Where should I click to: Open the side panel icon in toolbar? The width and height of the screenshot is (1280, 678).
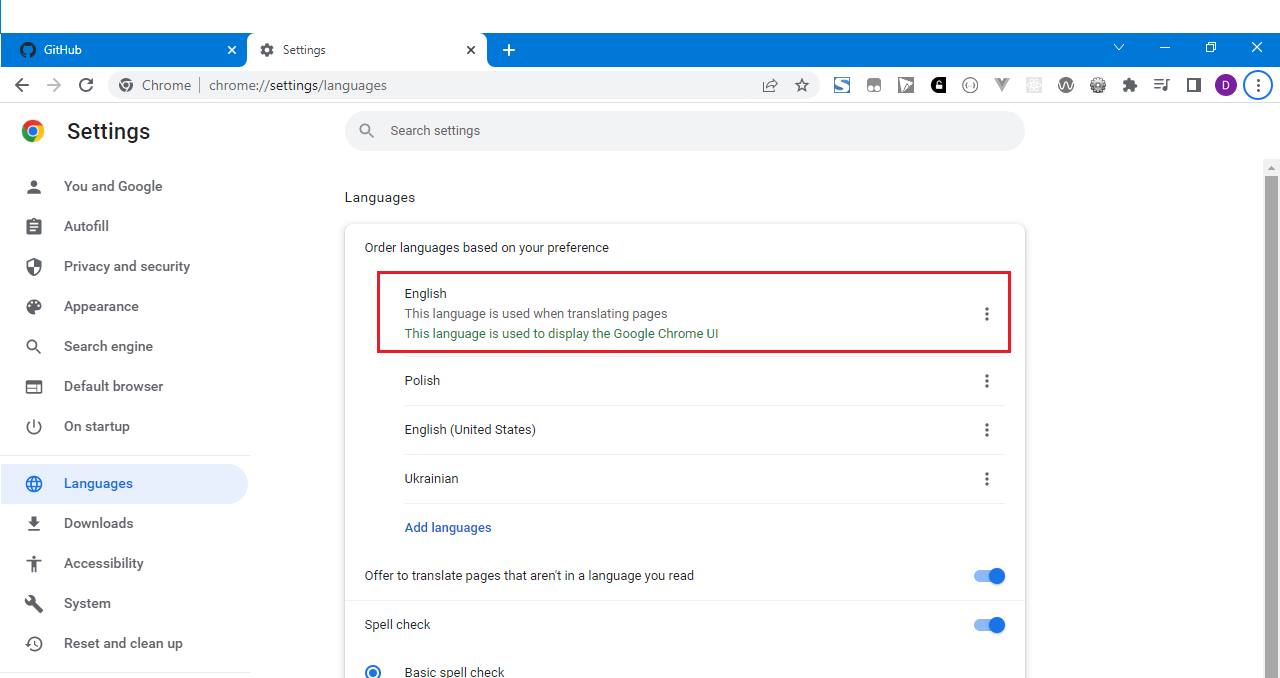[1194, 85]
